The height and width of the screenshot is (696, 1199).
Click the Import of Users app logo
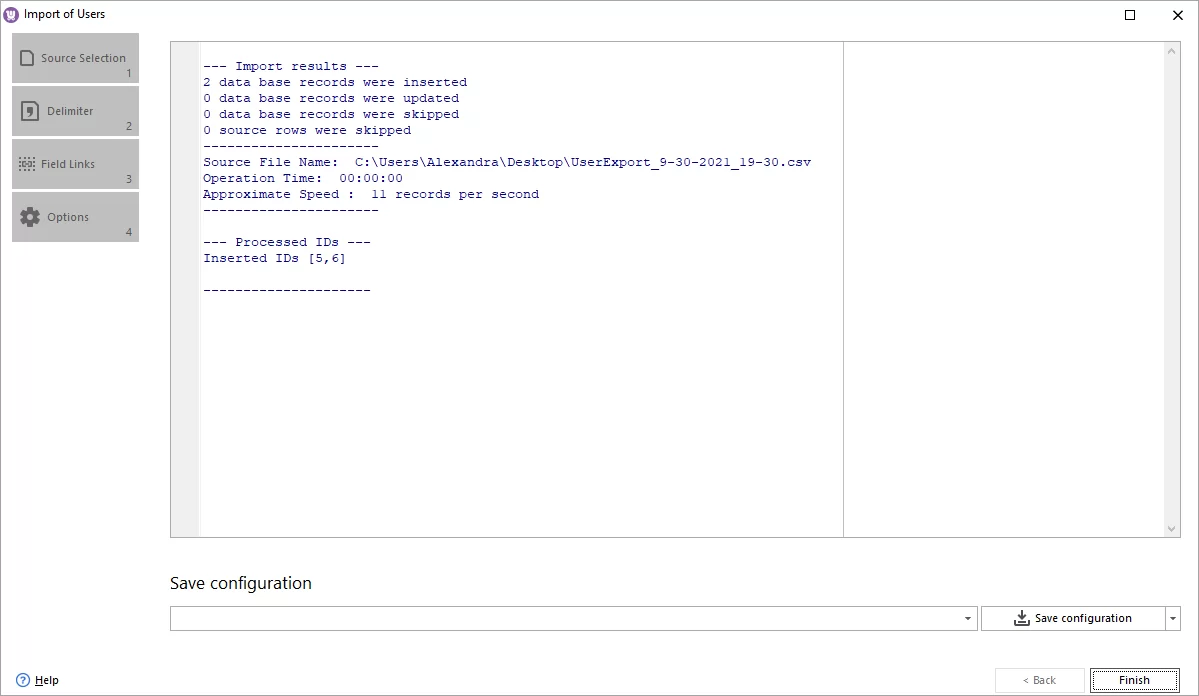(11, 13)
